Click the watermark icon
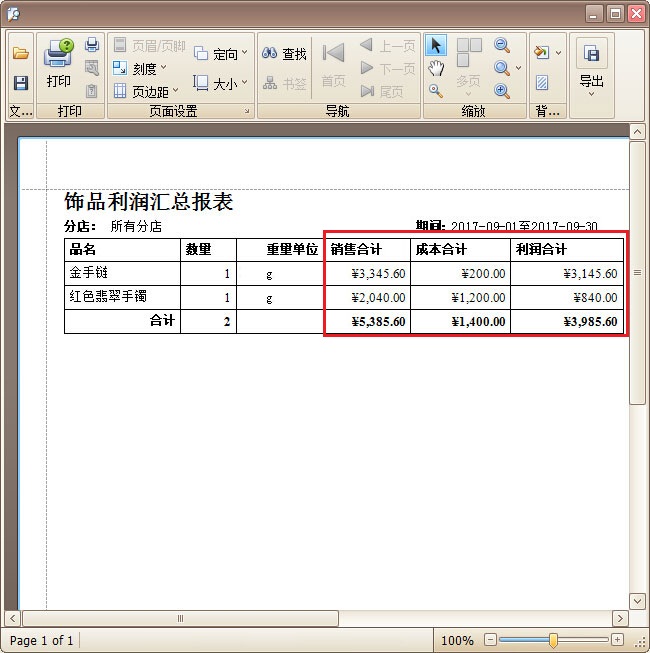Image resolution: width=650 pixels, height=653 pixels. click(542, 83)
